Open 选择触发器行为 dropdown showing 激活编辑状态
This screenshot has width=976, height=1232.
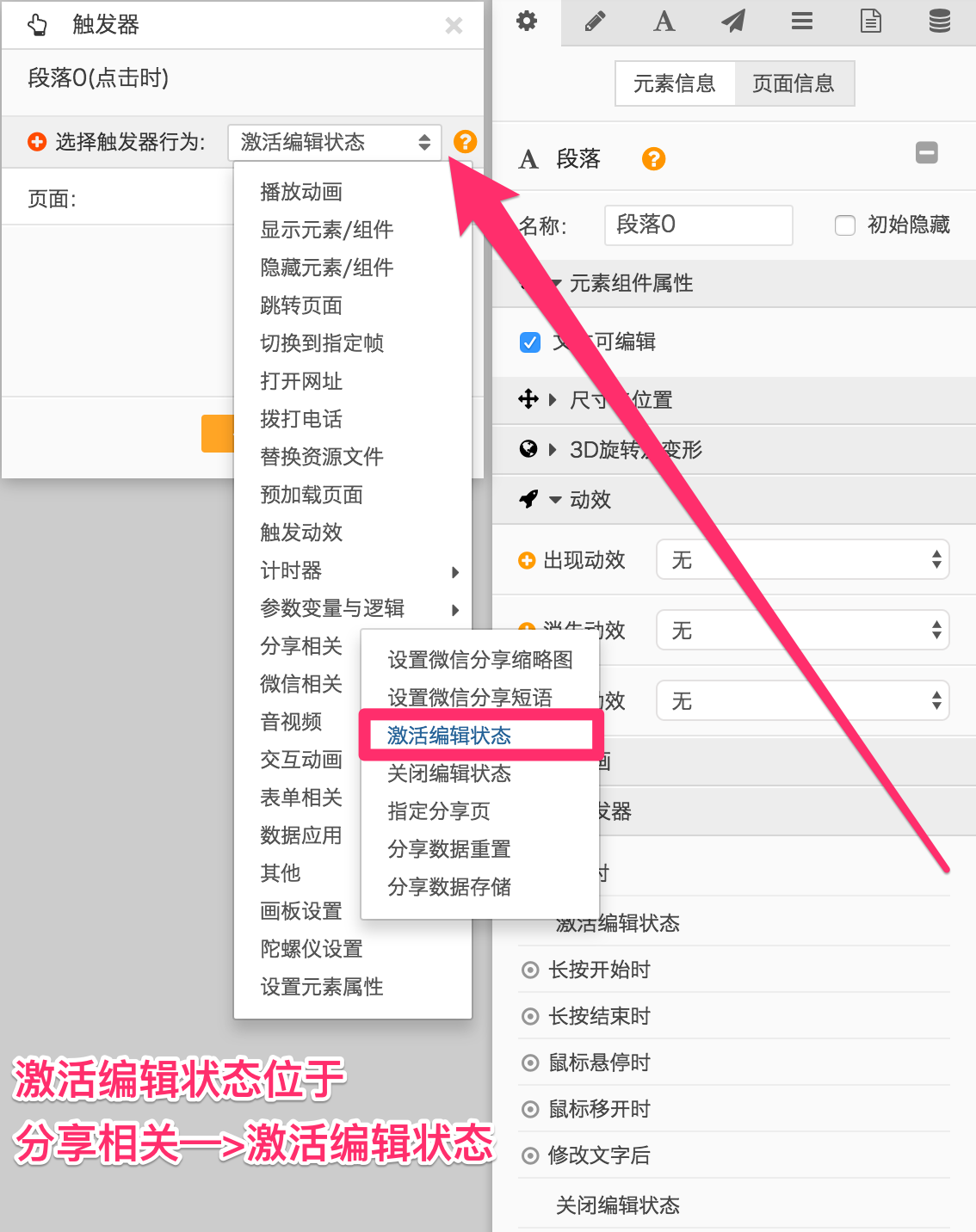point(335,142)
